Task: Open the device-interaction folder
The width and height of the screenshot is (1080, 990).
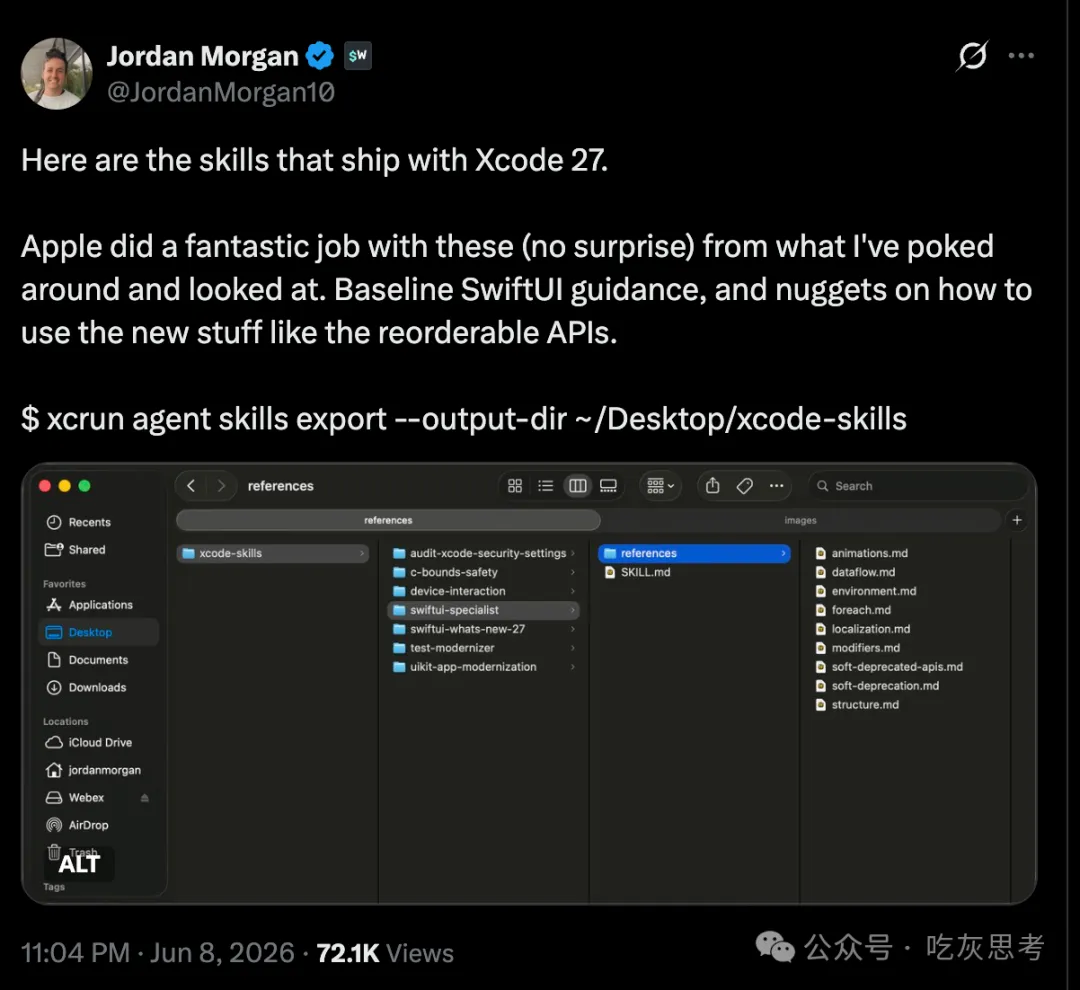Action: (x=484, y=591)
